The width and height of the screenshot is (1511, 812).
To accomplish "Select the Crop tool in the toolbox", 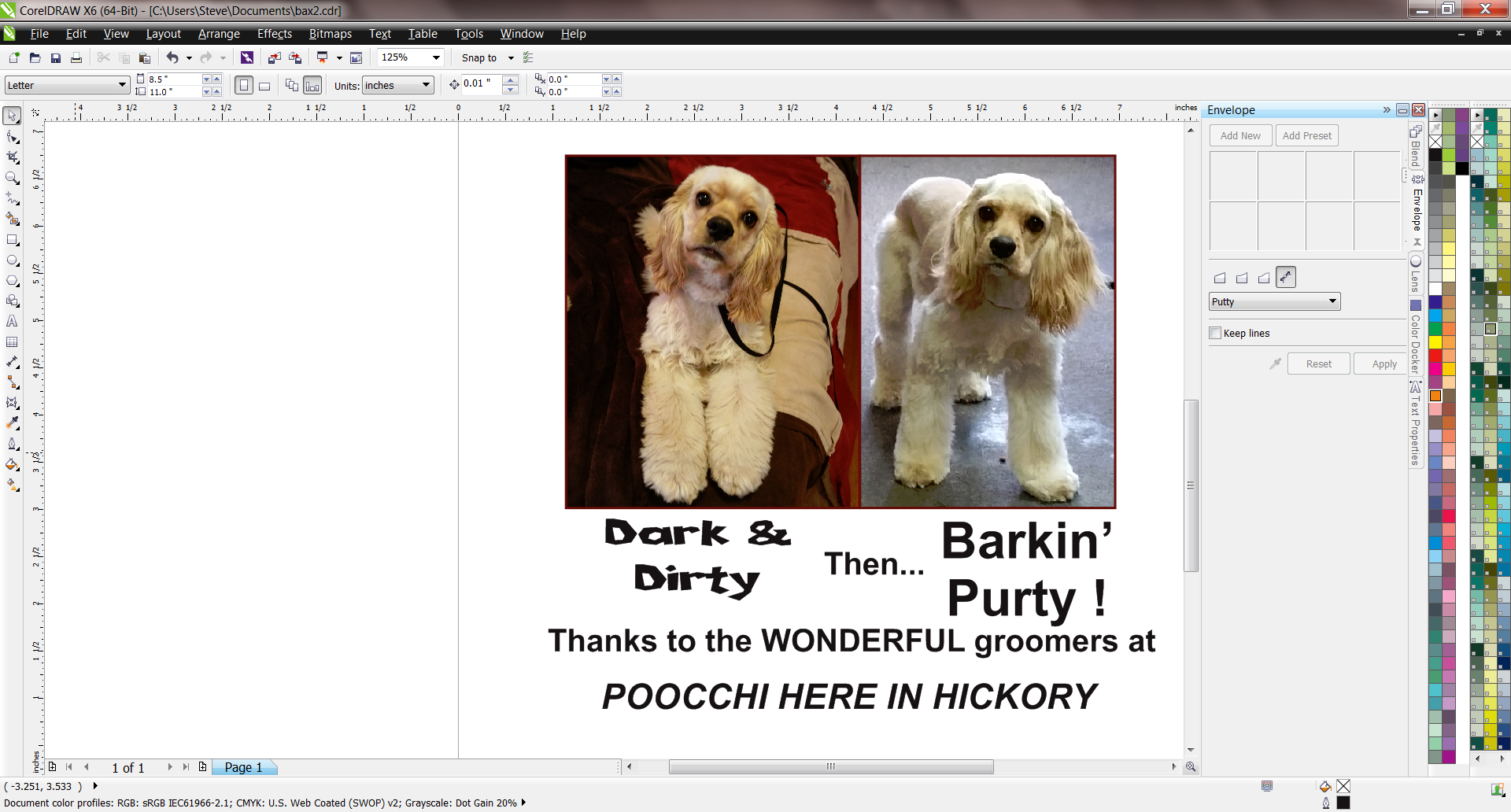I will point(12,157).
